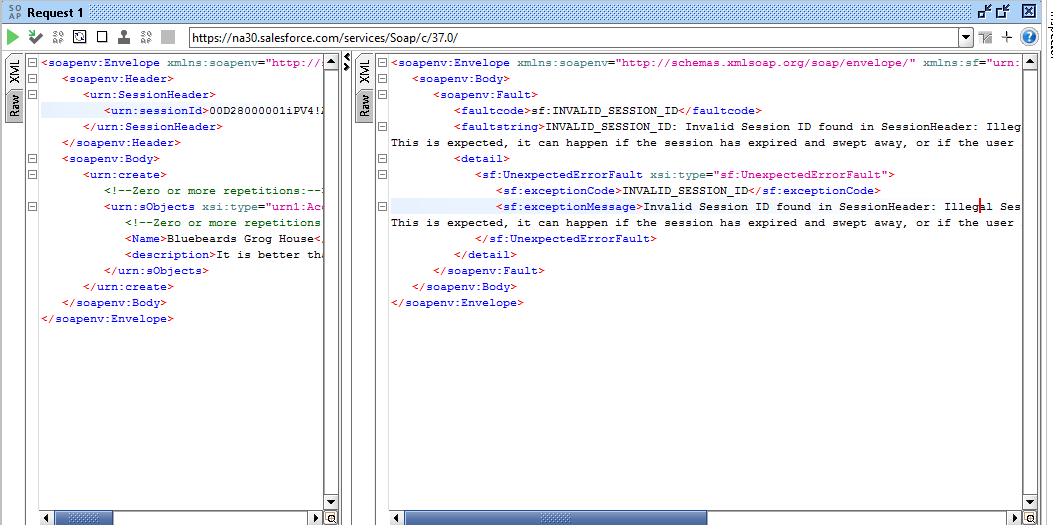The width and height of the screenshot is (1053, 525).
Task: Open search magnifier in response editor corner
Action: (1028, 518)
